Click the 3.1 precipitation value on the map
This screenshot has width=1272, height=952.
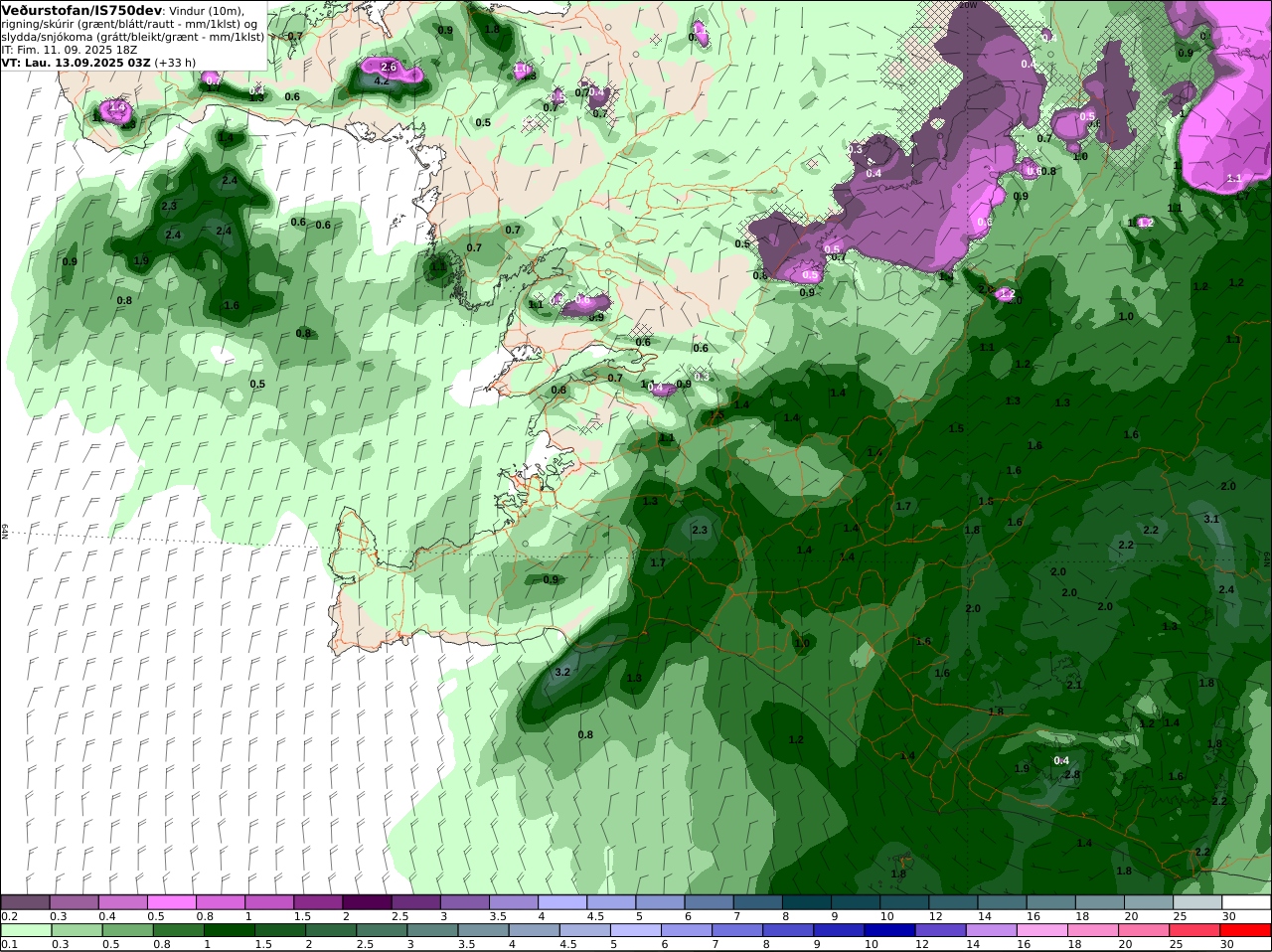(1211, 519)
